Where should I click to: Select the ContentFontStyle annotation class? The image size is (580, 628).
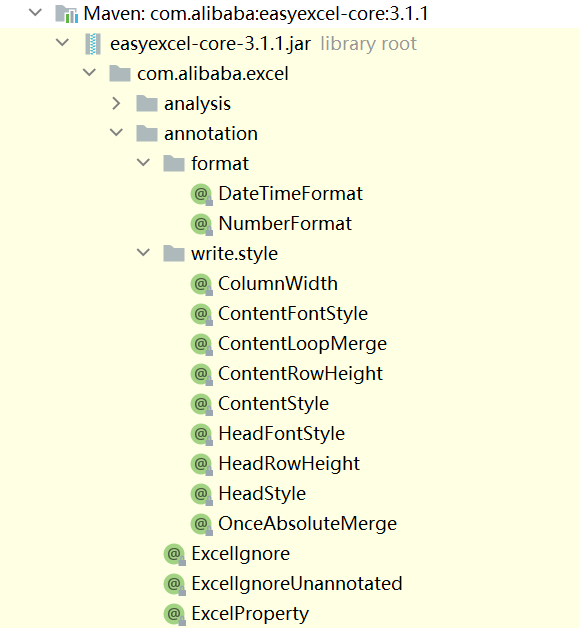click(293, 314)
